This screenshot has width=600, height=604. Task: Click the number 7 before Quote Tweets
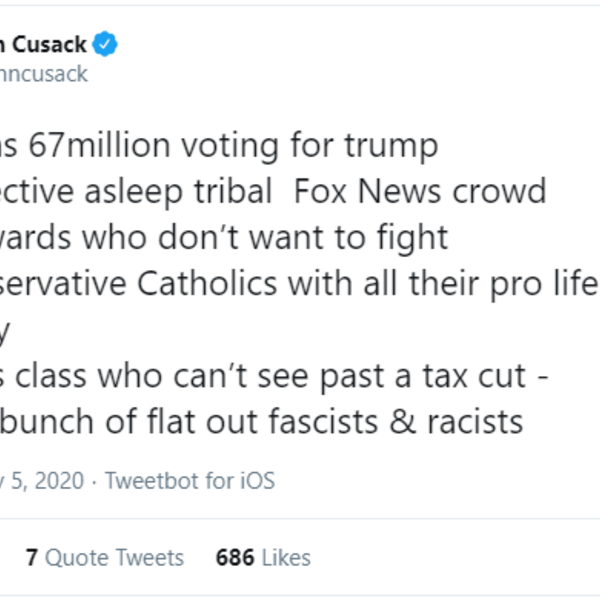coord(32,557)
